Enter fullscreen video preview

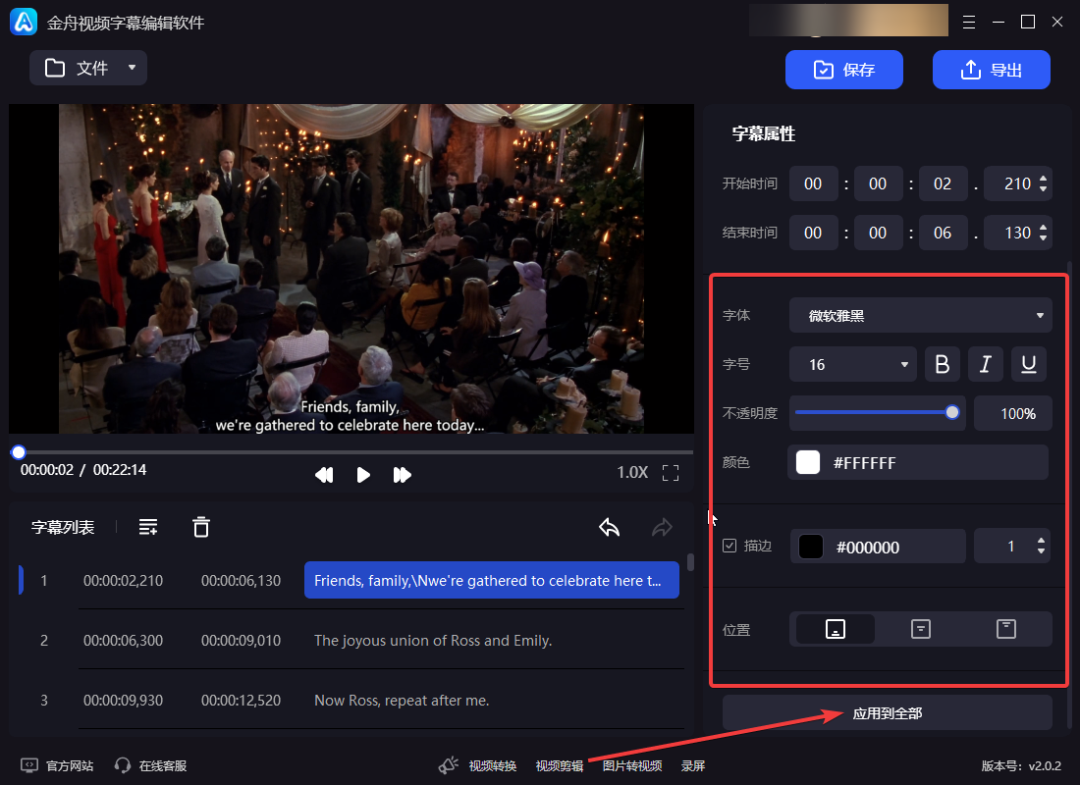(670, 473)
